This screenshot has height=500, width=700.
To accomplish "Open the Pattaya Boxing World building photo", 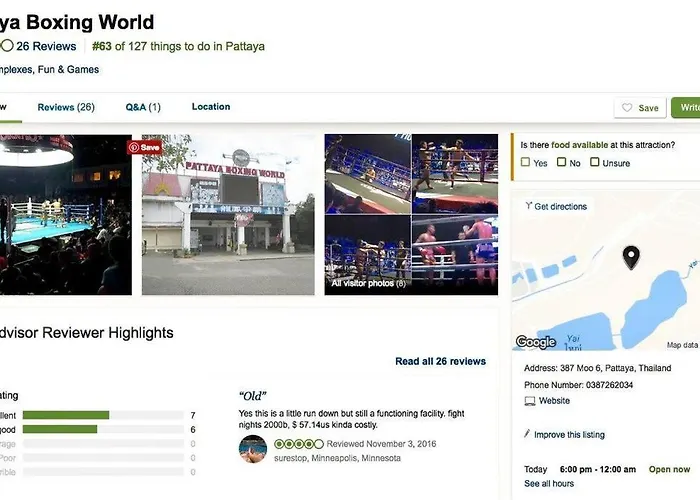I will click(228, 214).
